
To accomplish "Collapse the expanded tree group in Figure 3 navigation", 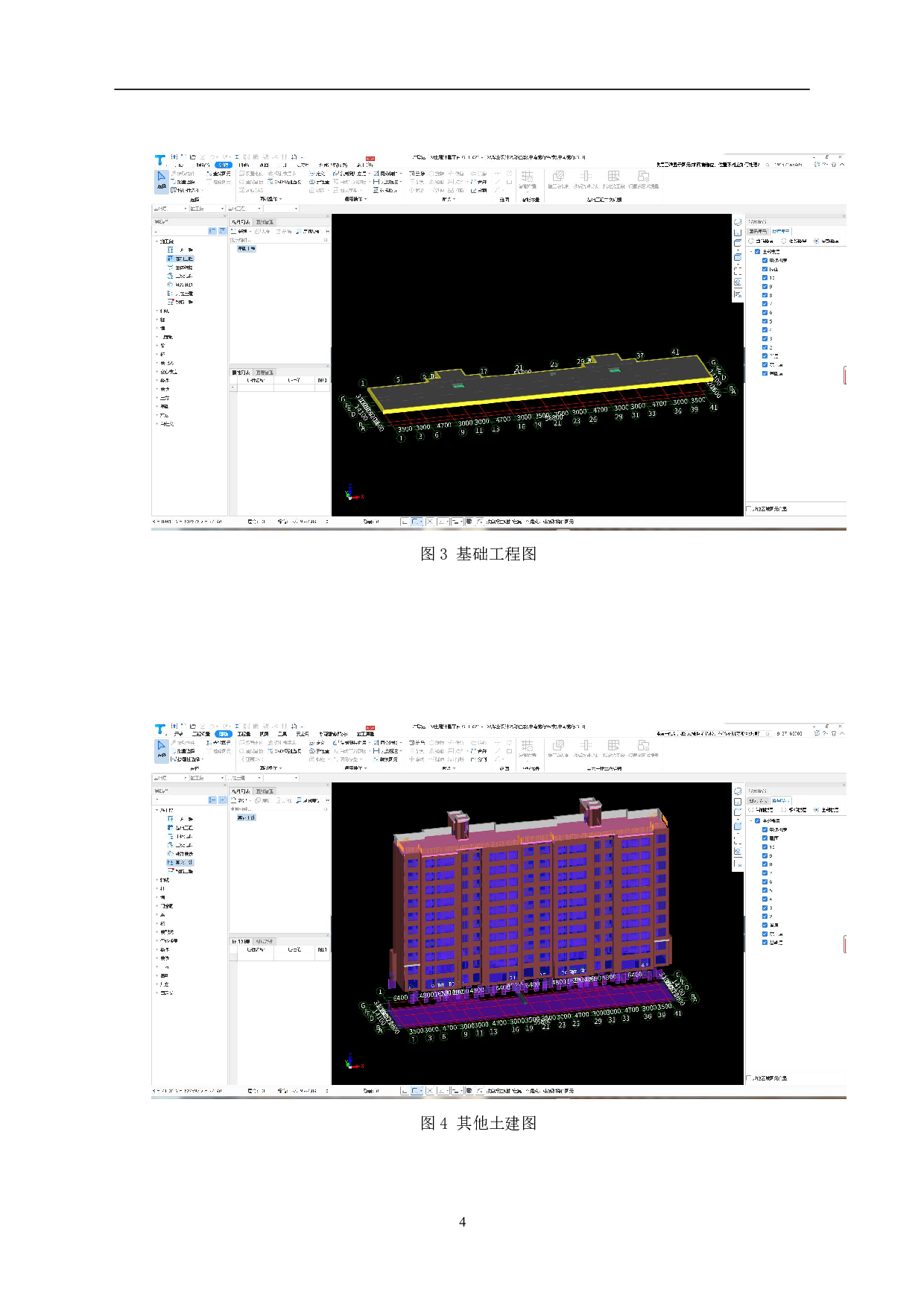I will [156, 241].
